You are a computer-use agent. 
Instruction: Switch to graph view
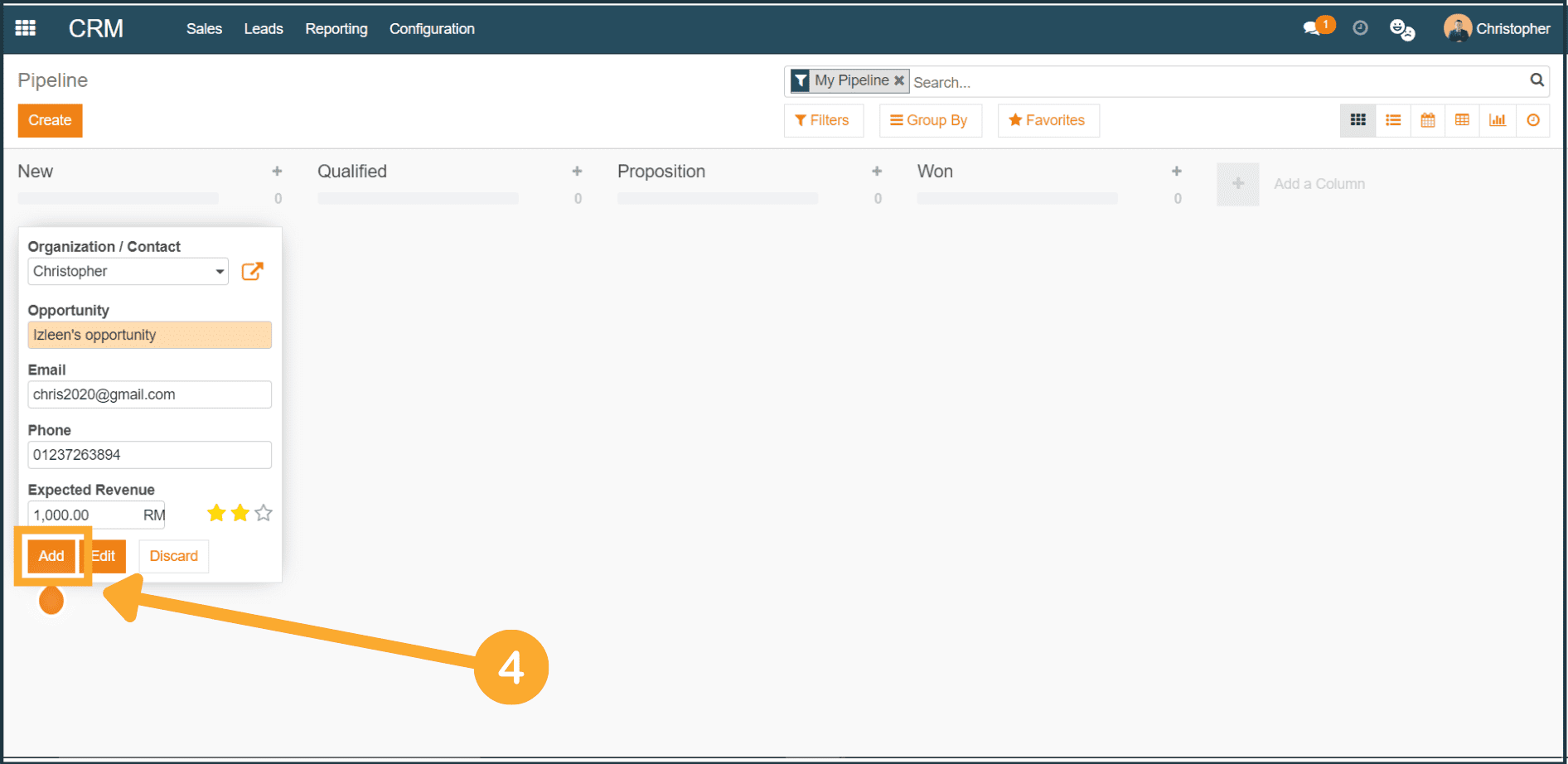click(x=1498, y=120)
